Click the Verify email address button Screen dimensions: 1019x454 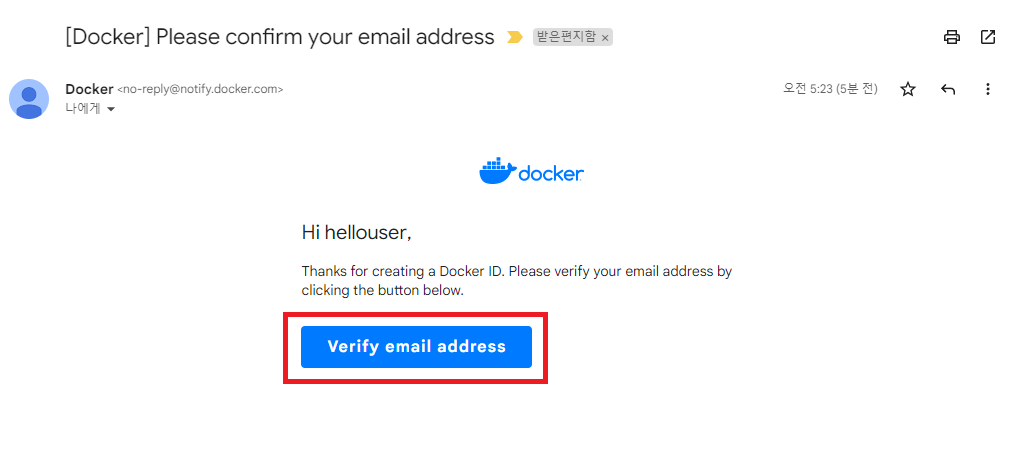click(x=416, y=347)
